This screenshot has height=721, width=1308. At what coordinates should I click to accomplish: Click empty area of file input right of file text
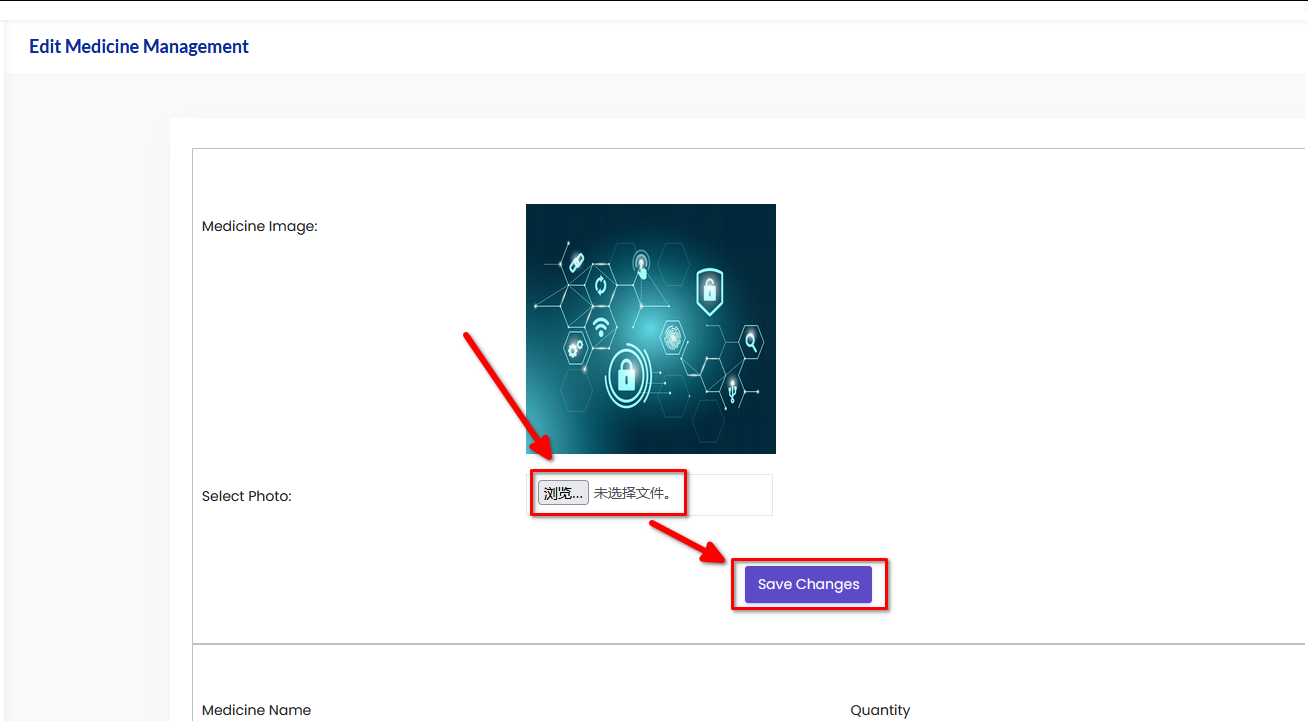tap(730, 495)
